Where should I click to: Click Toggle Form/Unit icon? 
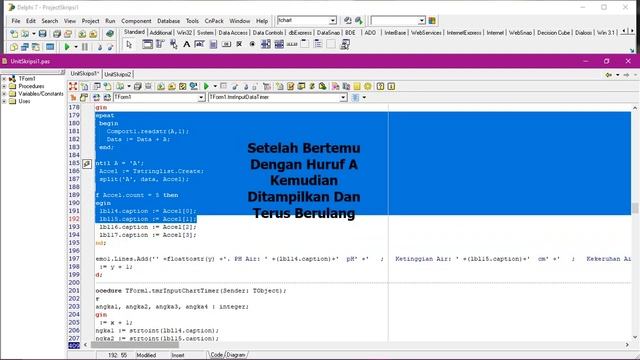coord(36,47)
